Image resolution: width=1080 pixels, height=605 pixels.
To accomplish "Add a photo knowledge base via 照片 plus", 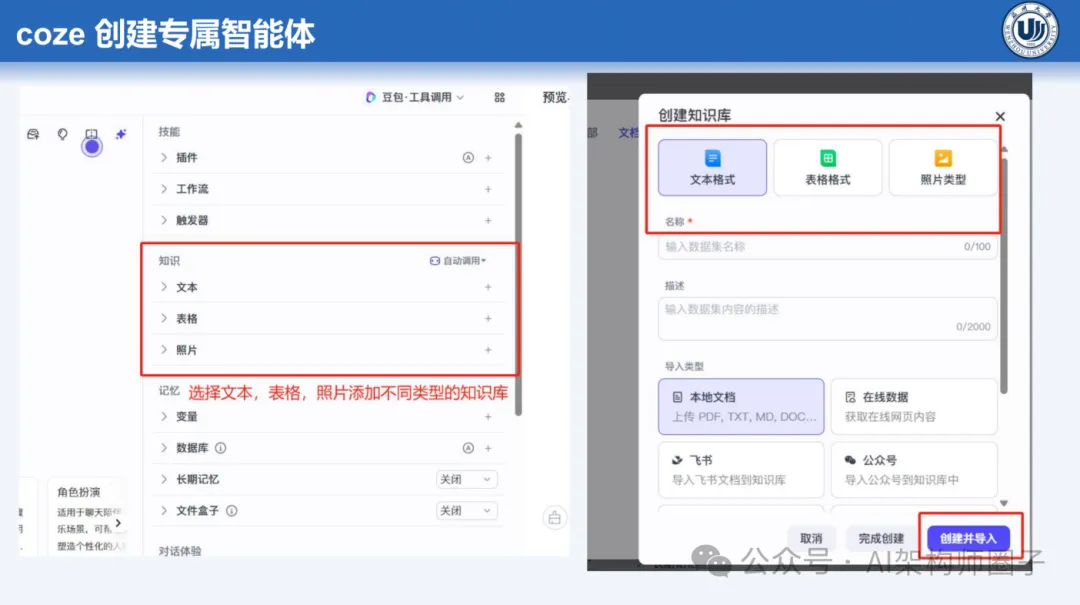I will point(488,350).
